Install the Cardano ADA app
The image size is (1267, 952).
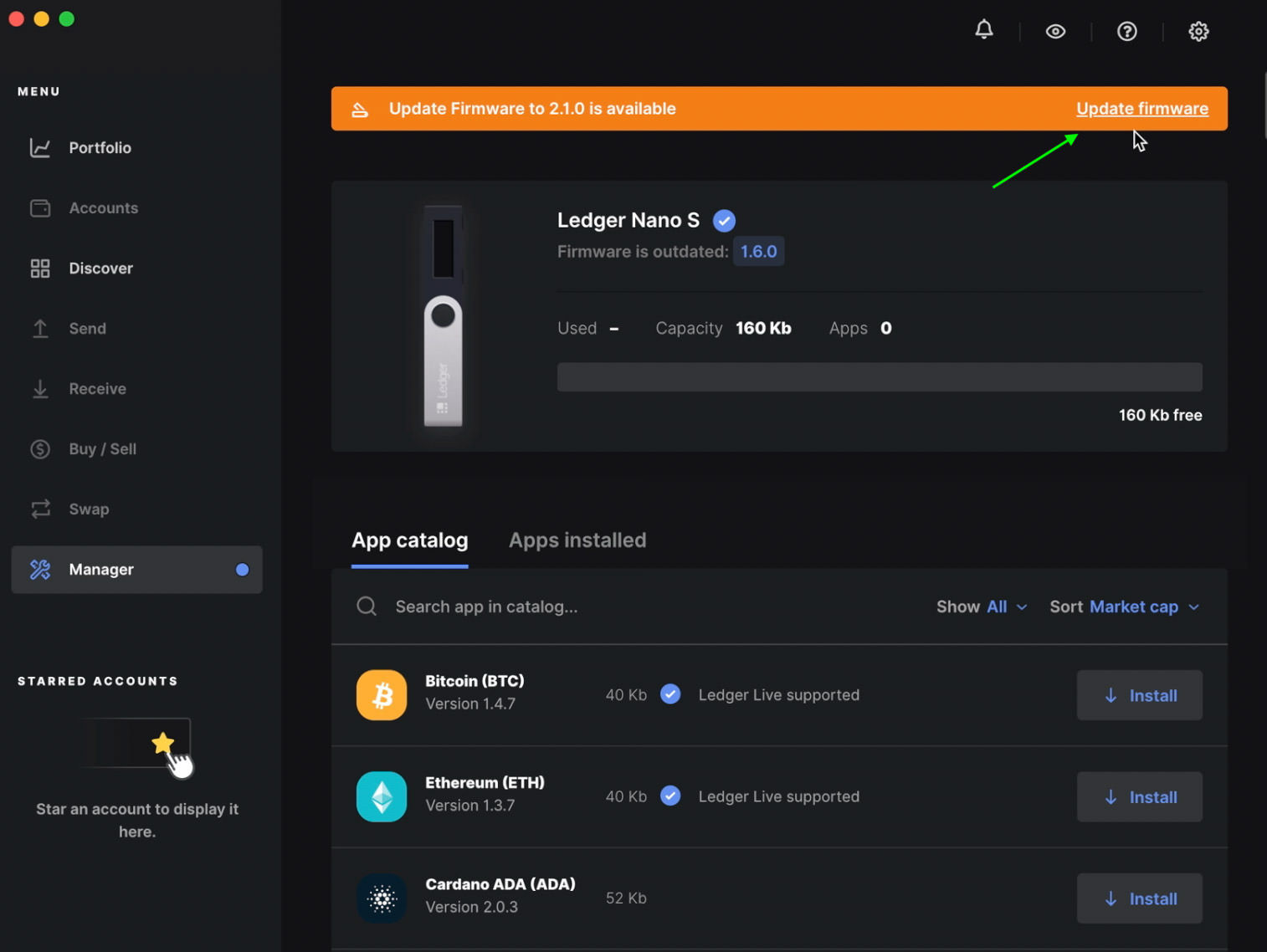tap(1139, 898)
